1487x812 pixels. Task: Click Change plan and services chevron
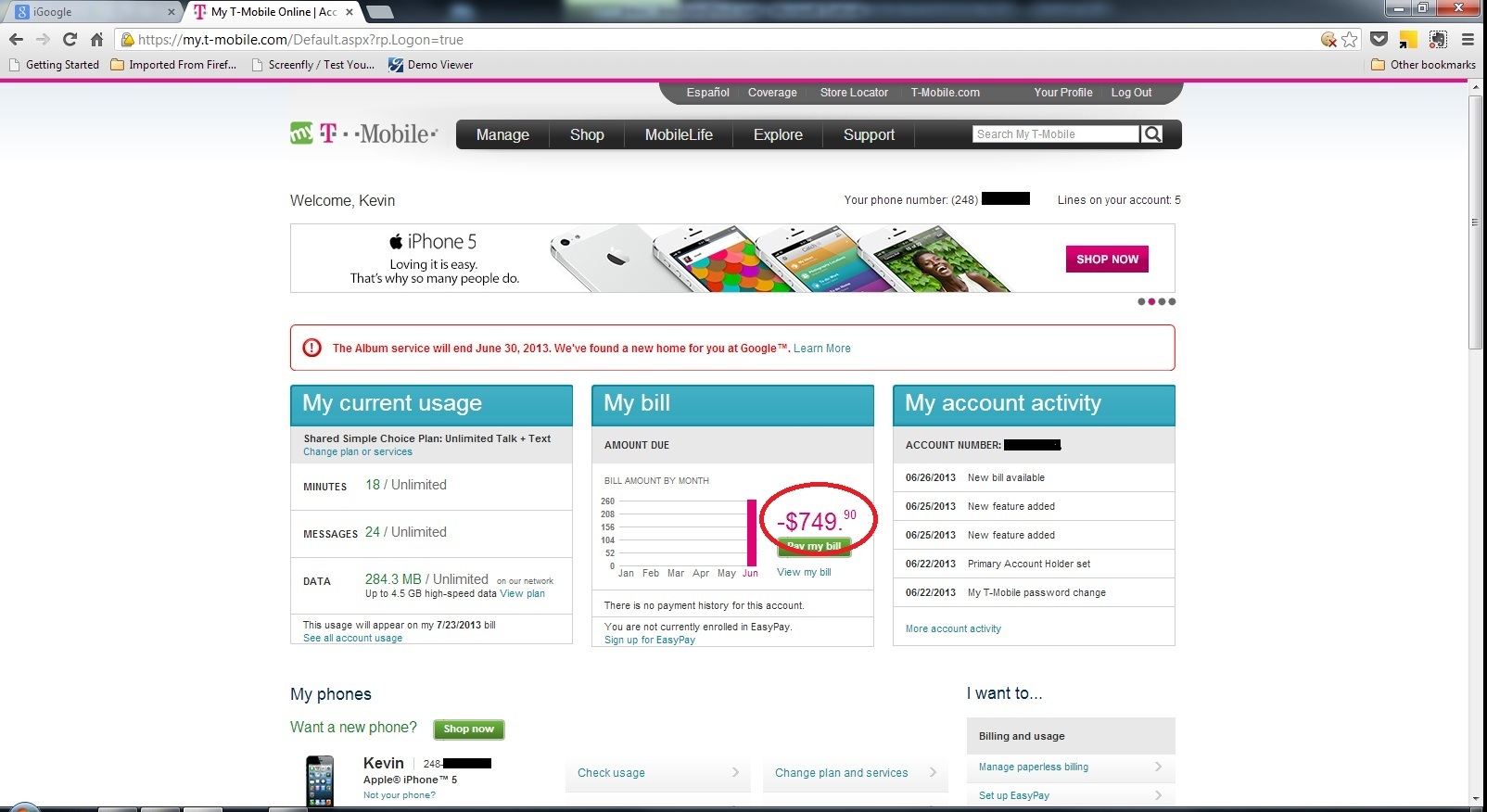(x=933, y=772)
